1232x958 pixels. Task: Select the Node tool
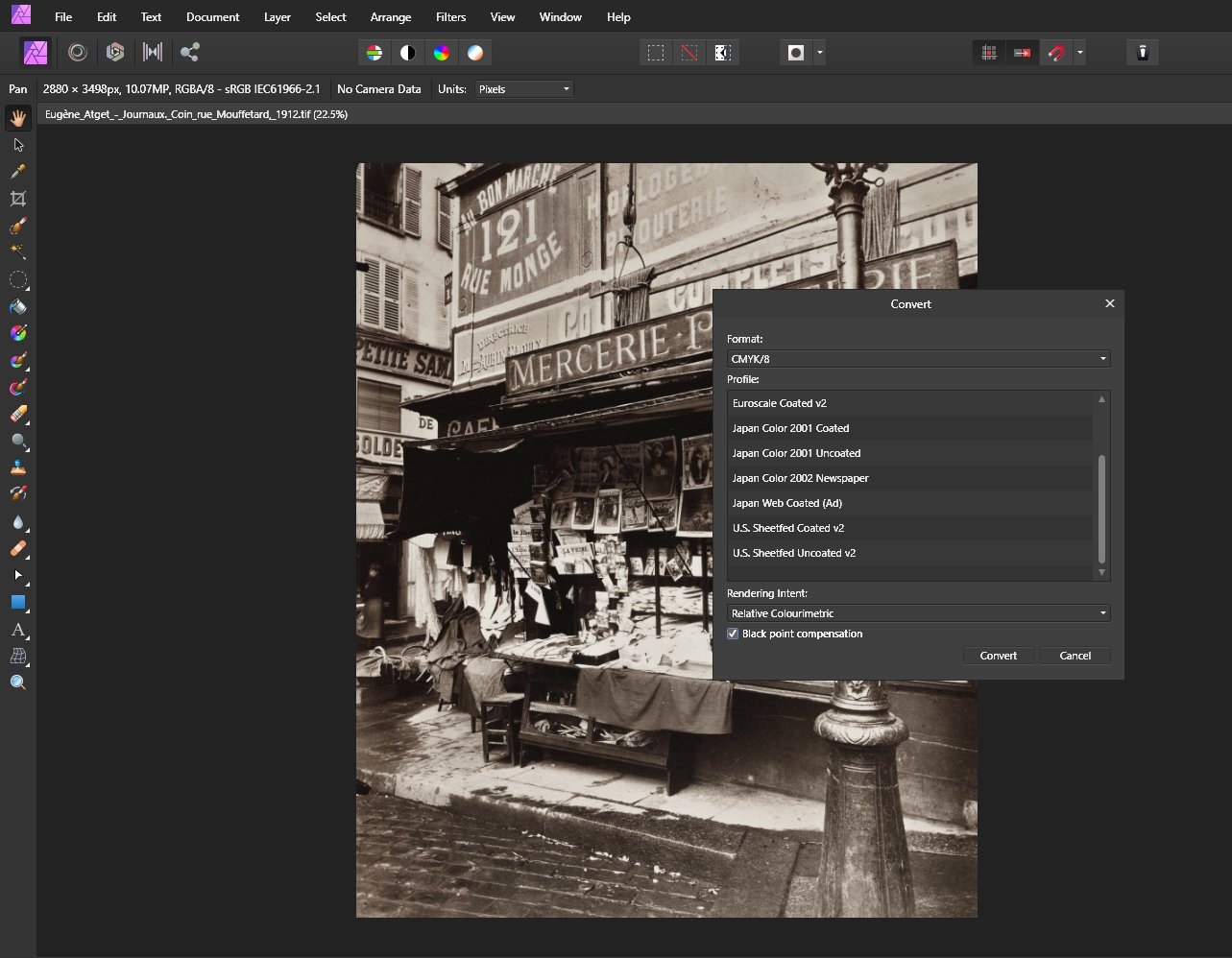pos(17,576)
